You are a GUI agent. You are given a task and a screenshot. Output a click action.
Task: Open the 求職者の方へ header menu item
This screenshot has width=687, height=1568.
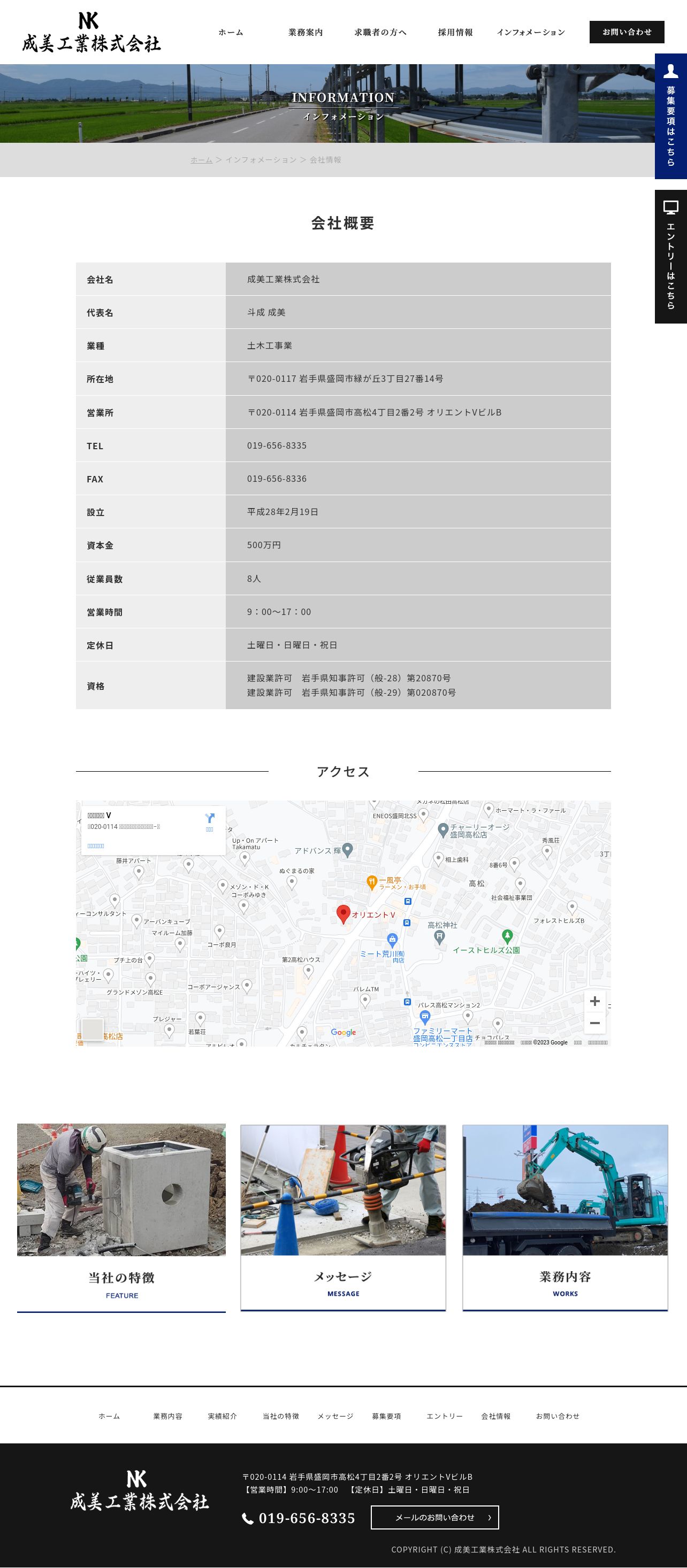[x=380, y=32]
